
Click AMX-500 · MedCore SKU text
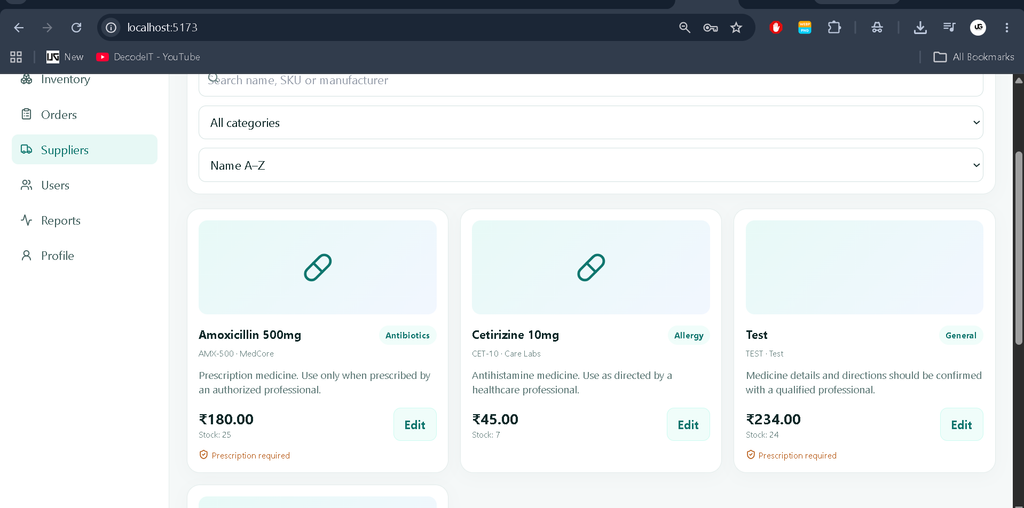tap(236, 354)
